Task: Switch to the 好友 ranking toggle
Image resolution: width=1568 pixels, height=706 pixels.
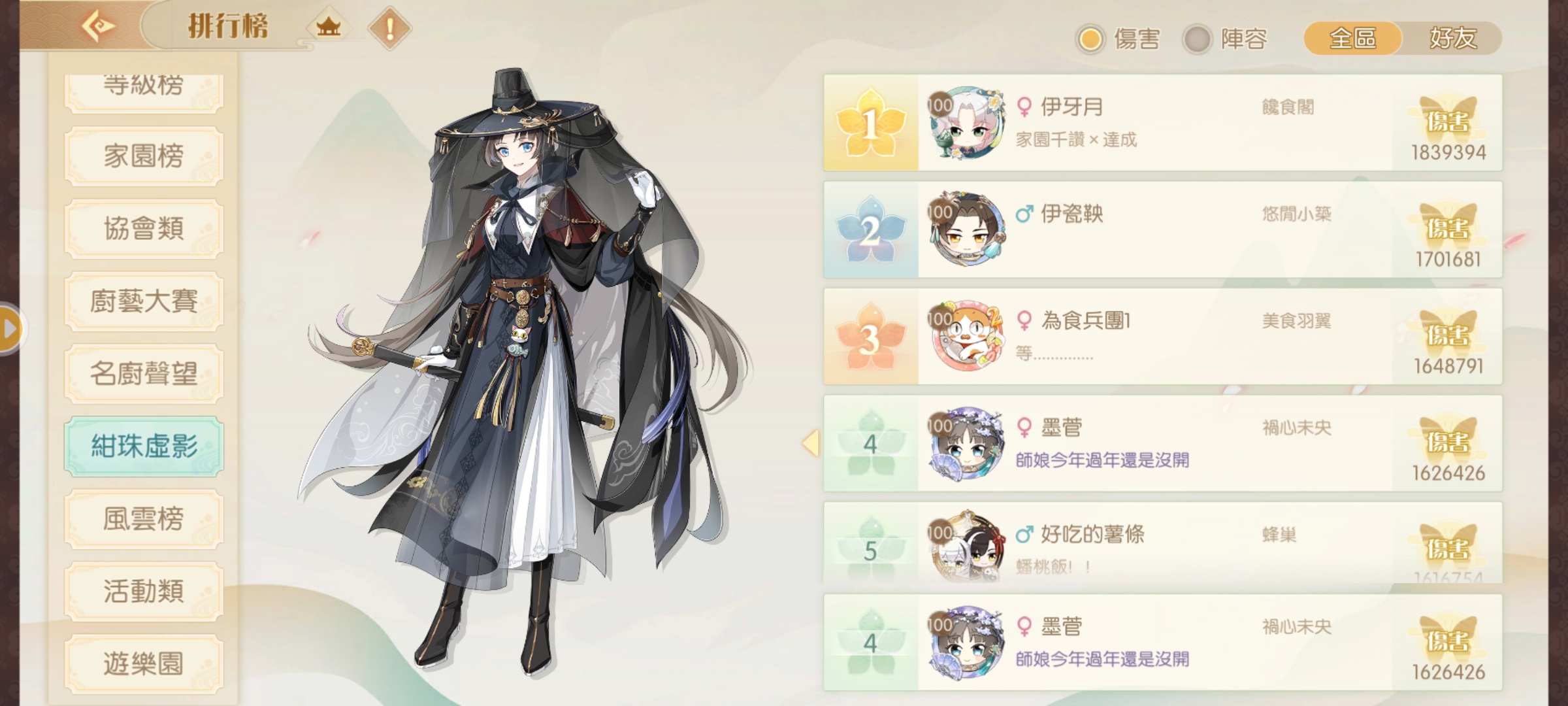Action: click(x=1452, y=38)
